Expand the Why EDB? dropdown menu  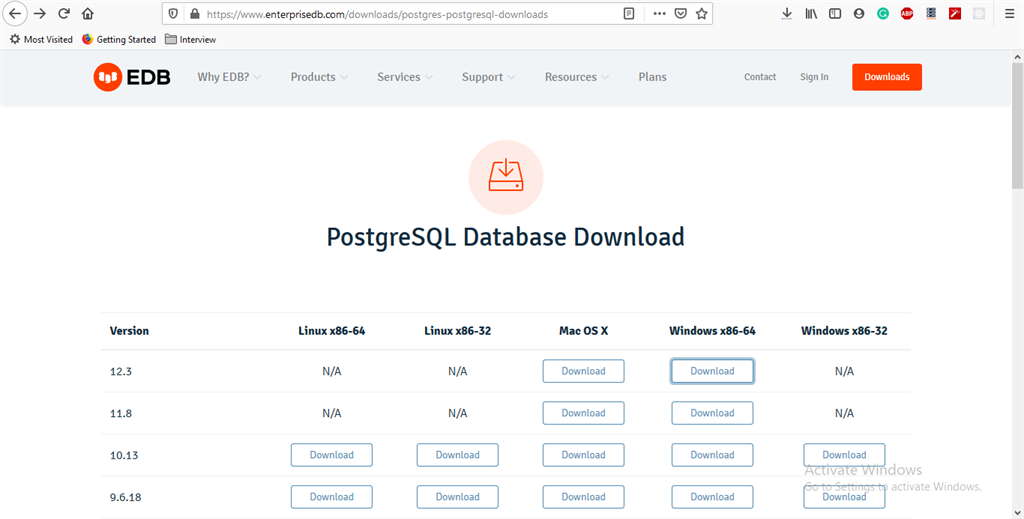click(229, 77)
